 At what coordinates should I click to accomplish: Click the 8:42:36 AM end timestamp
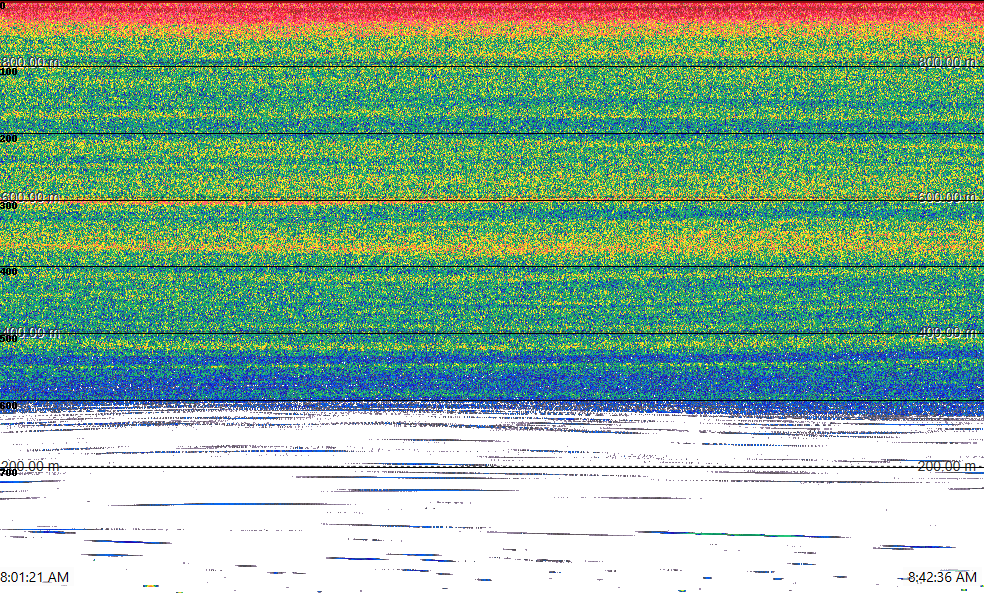click(x=943, y=577)
